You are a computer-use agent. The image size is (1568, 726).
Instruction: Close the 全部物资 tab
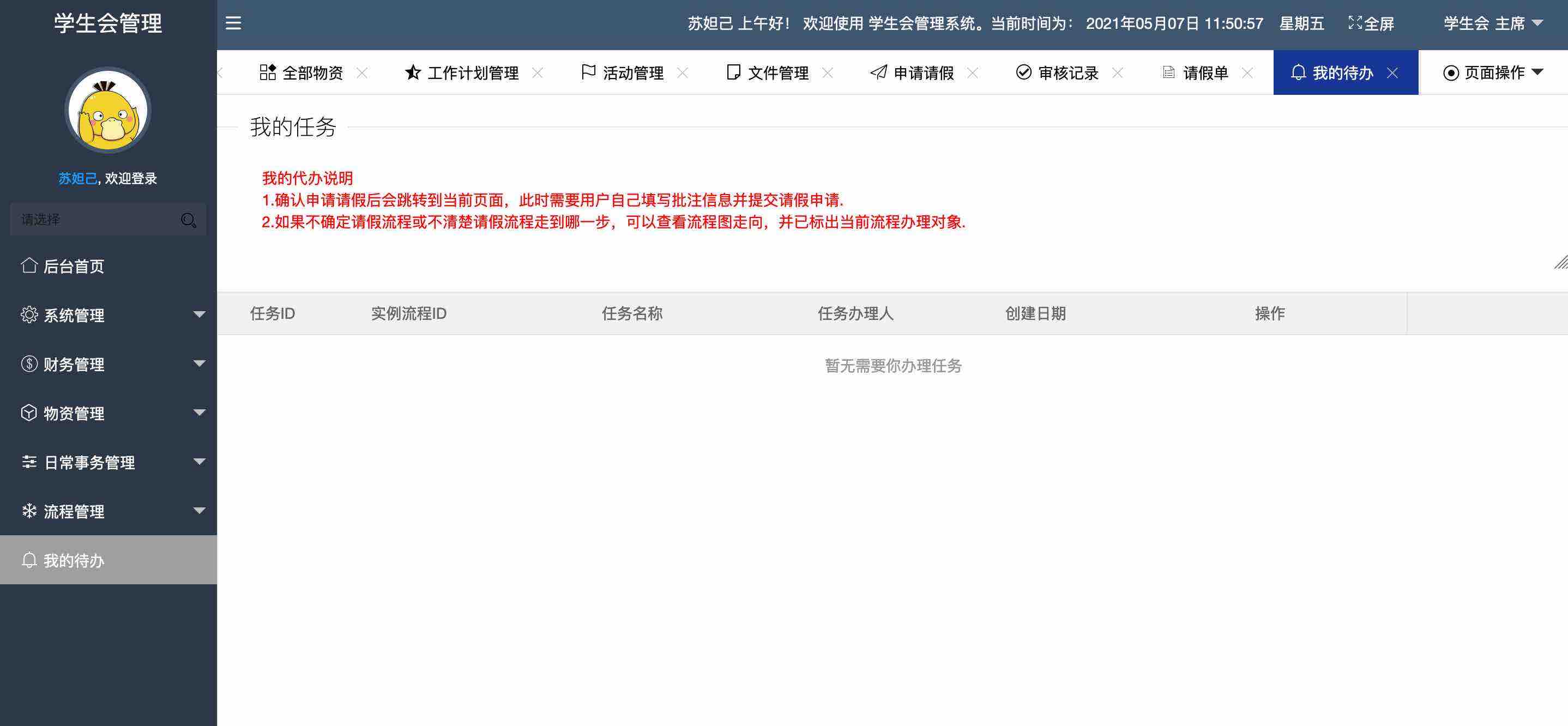pos(362,73)
